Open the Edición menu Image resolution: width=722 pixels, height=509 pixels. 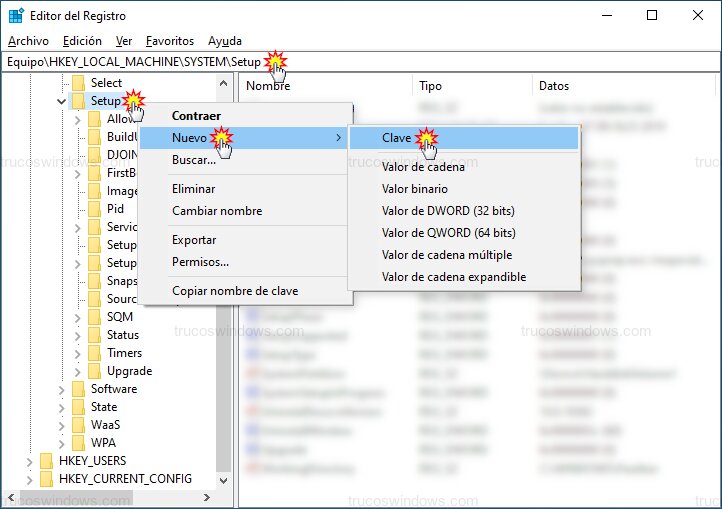[82, 41]
